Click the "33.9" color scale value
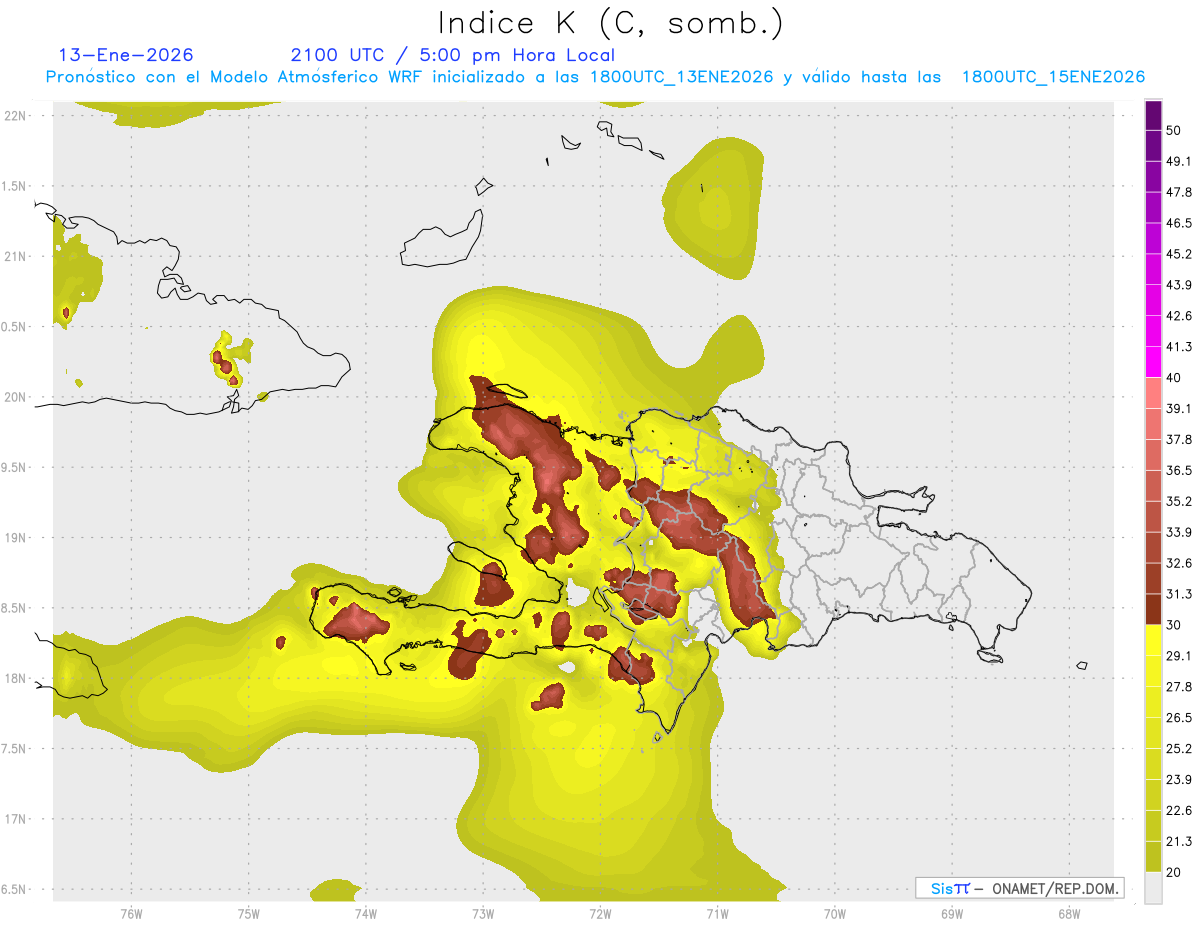The height and width of the screenshot is (927, 1200). coord(1179,532)
